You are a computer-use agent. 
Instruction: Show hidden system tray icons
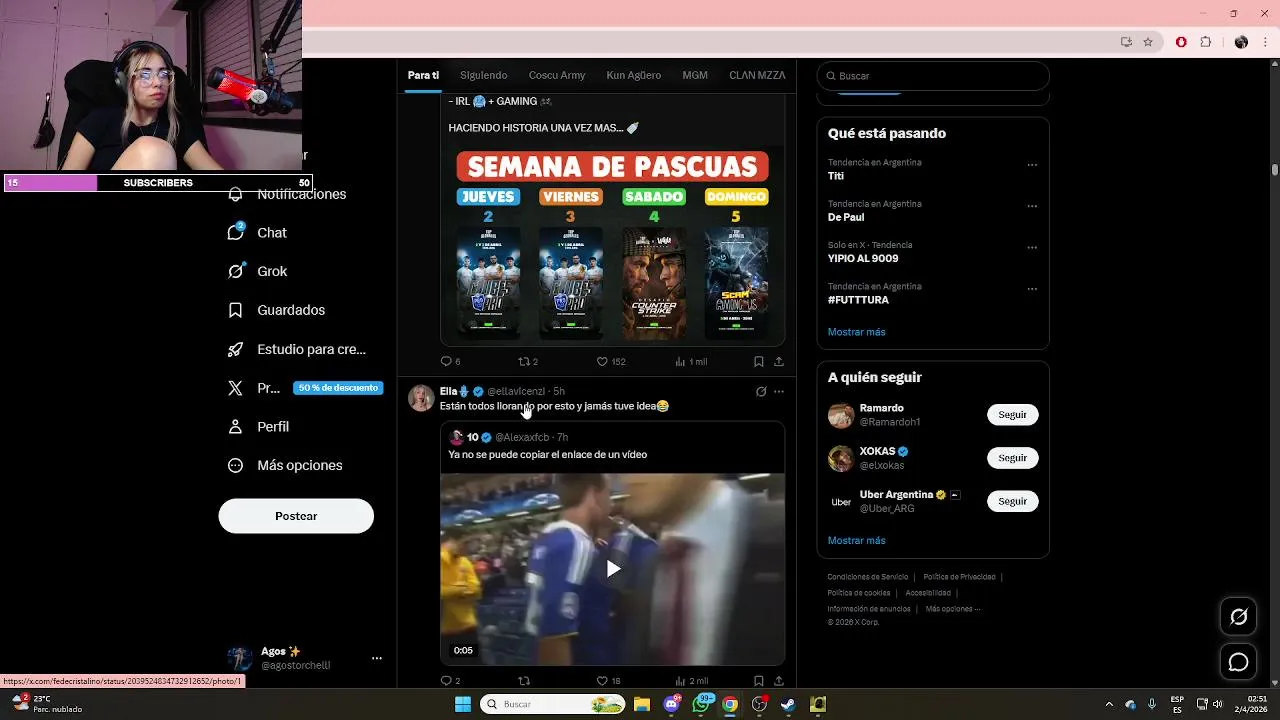[x=1108, y=704]
